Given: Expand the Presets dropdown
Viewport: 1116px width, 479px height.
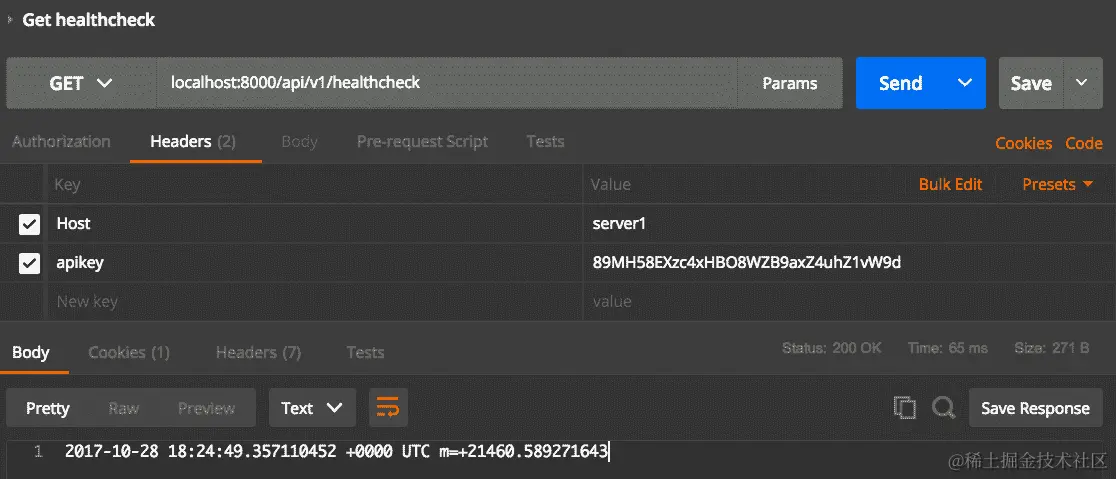Looking at the screenshot, I should click(x=1058, y=184).
